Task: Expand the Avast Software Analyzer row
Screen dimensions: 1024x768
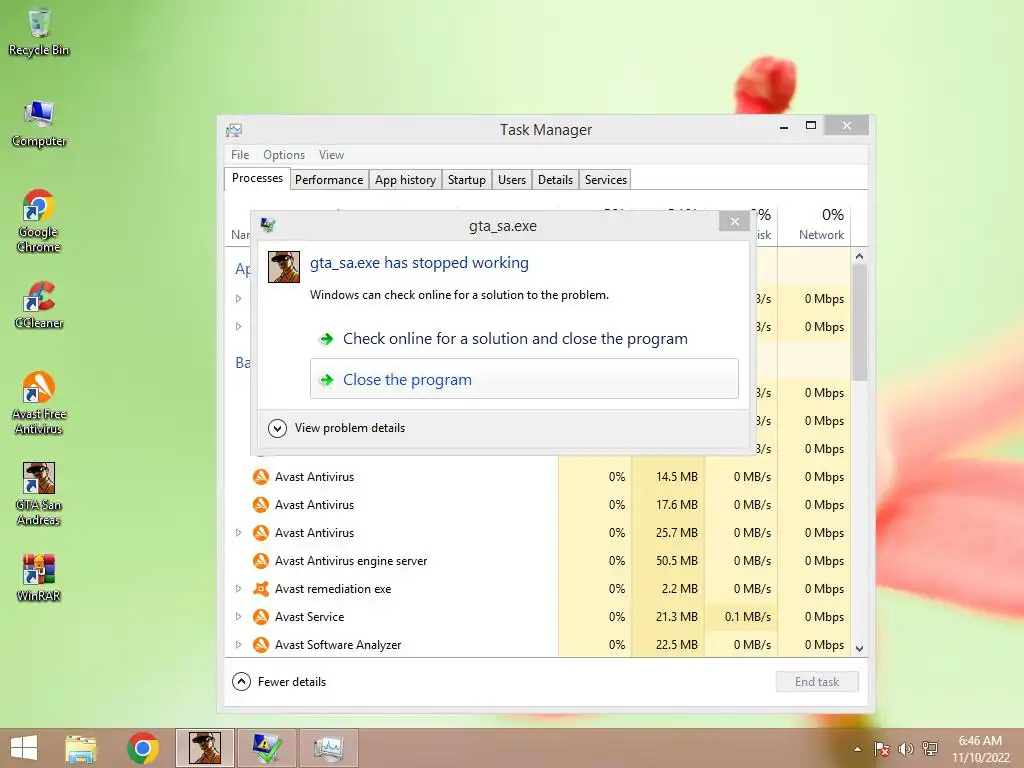Action: (238, 645)
